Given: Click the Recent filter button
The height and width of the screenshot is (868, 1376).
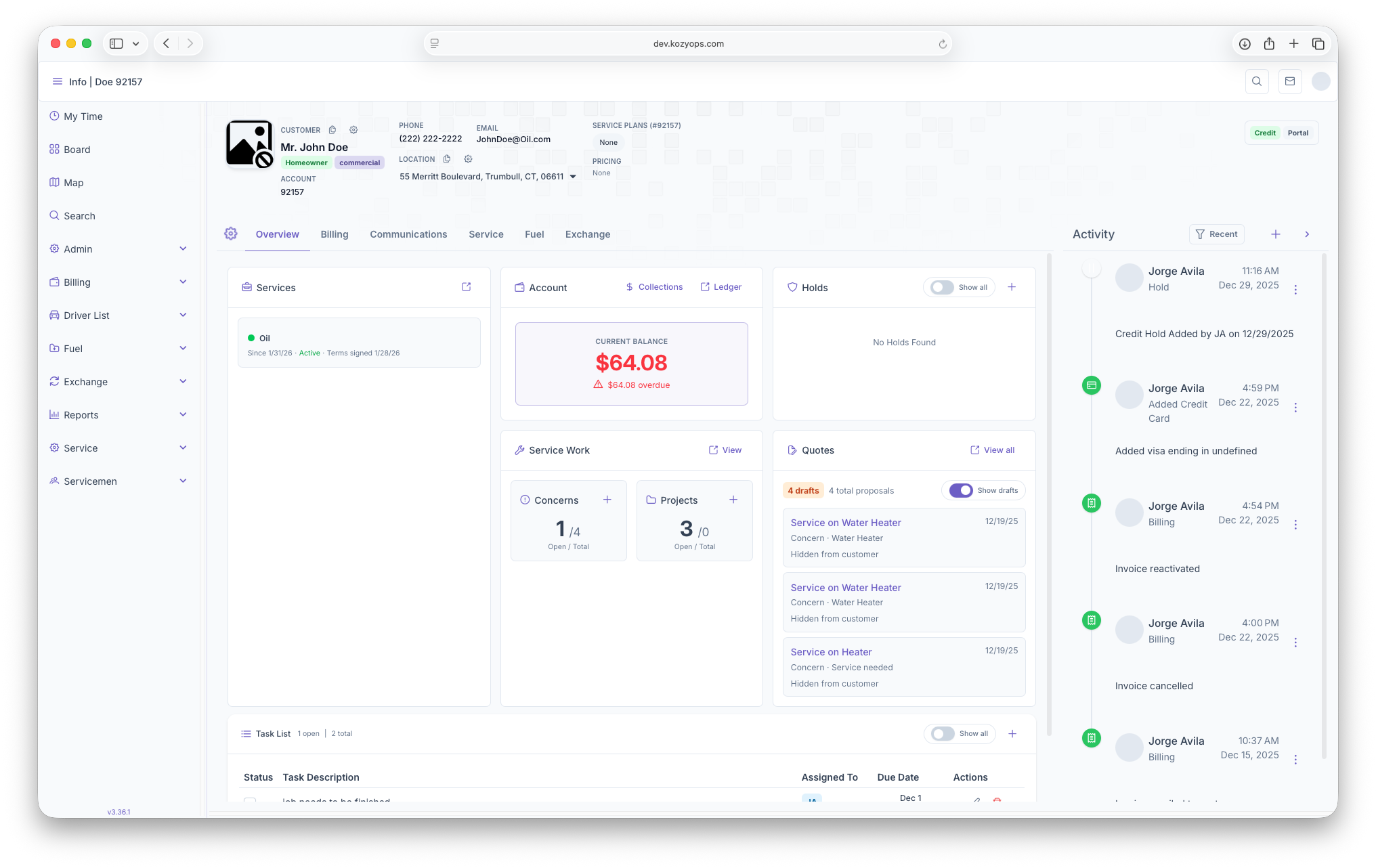Looking at the screenshot, I should coord(1216,234).
